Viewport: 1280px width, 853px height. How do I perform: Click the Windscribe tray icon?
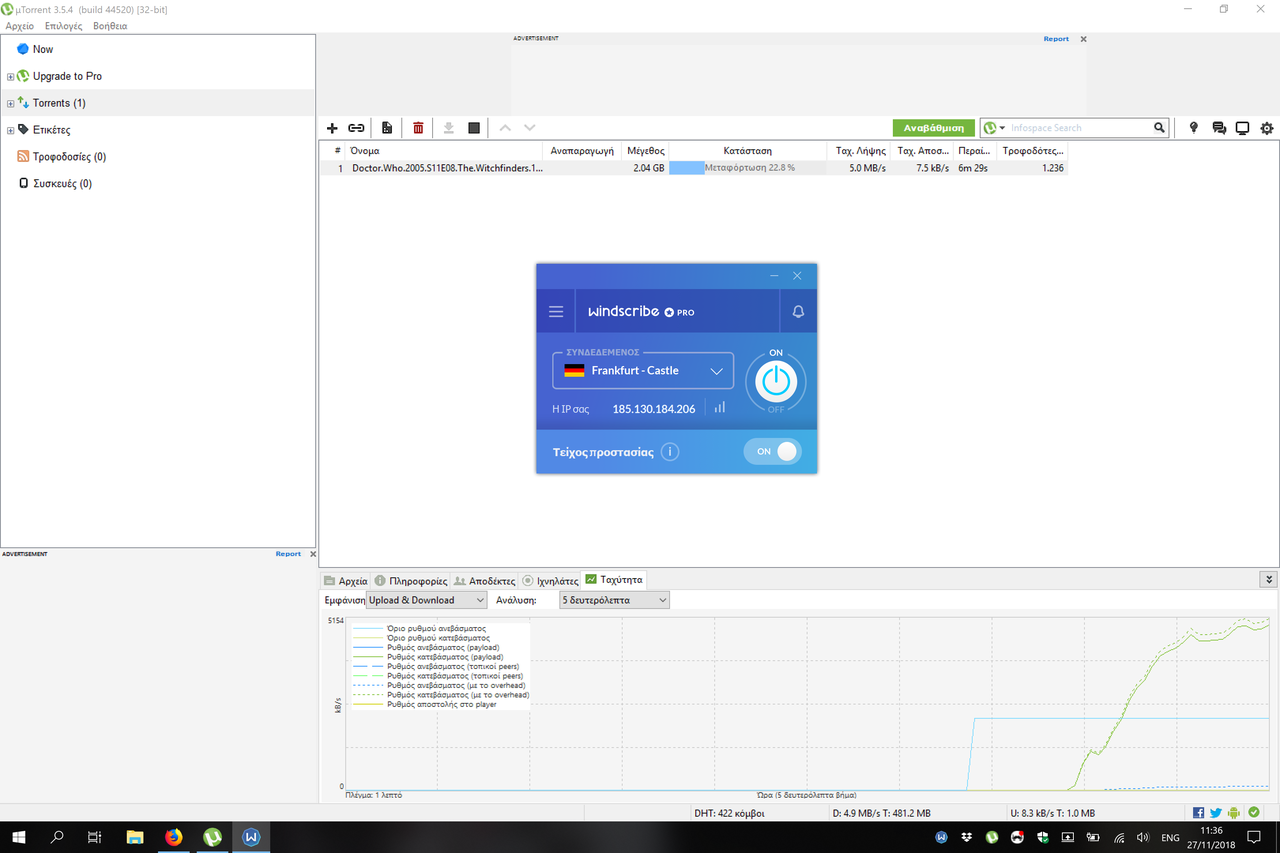click(942, 837)
